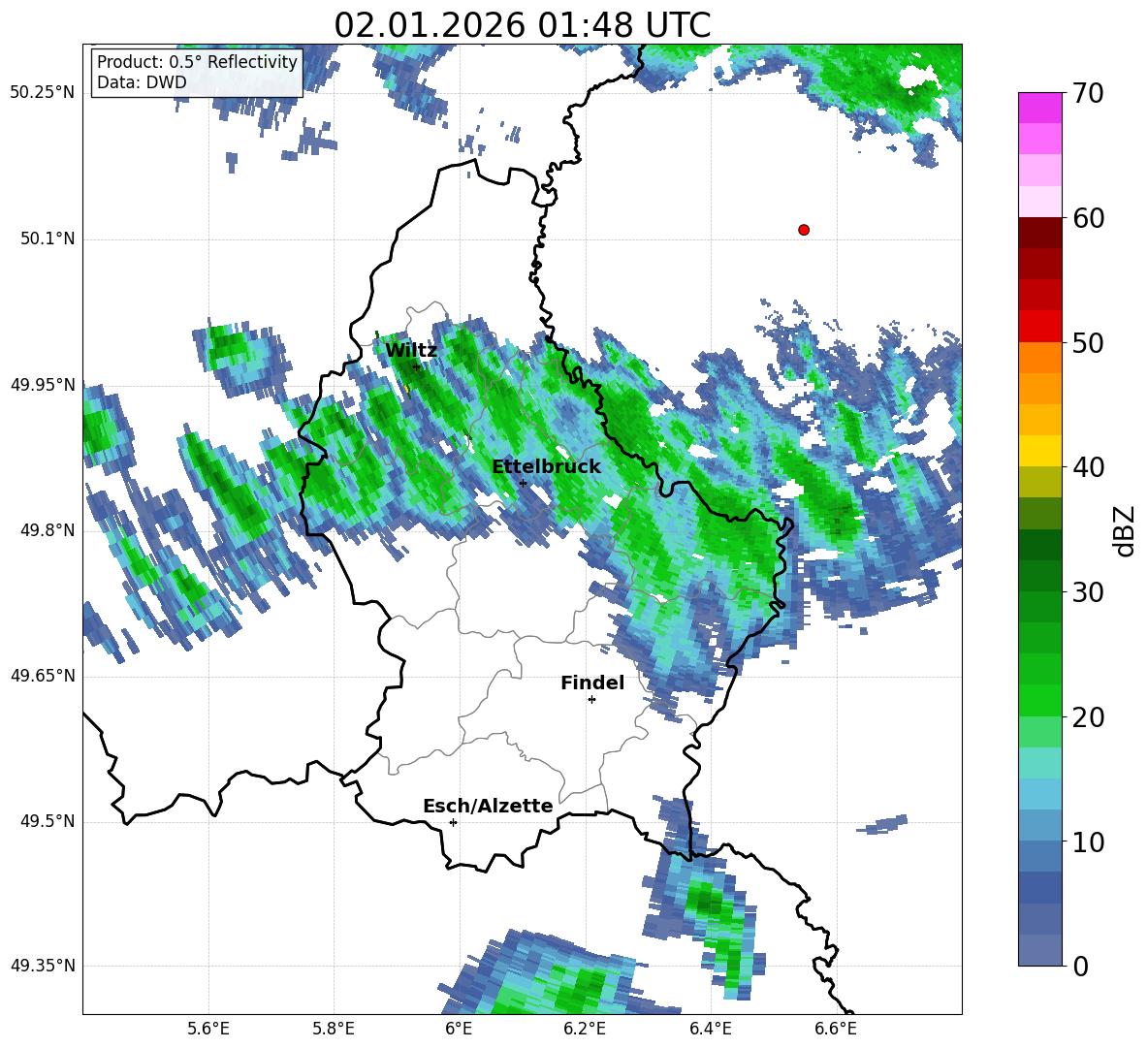The width and height of the screenshot is (1148, 1048).
Task: Select the Ettelbruck city label
Action: coord(546,467)
